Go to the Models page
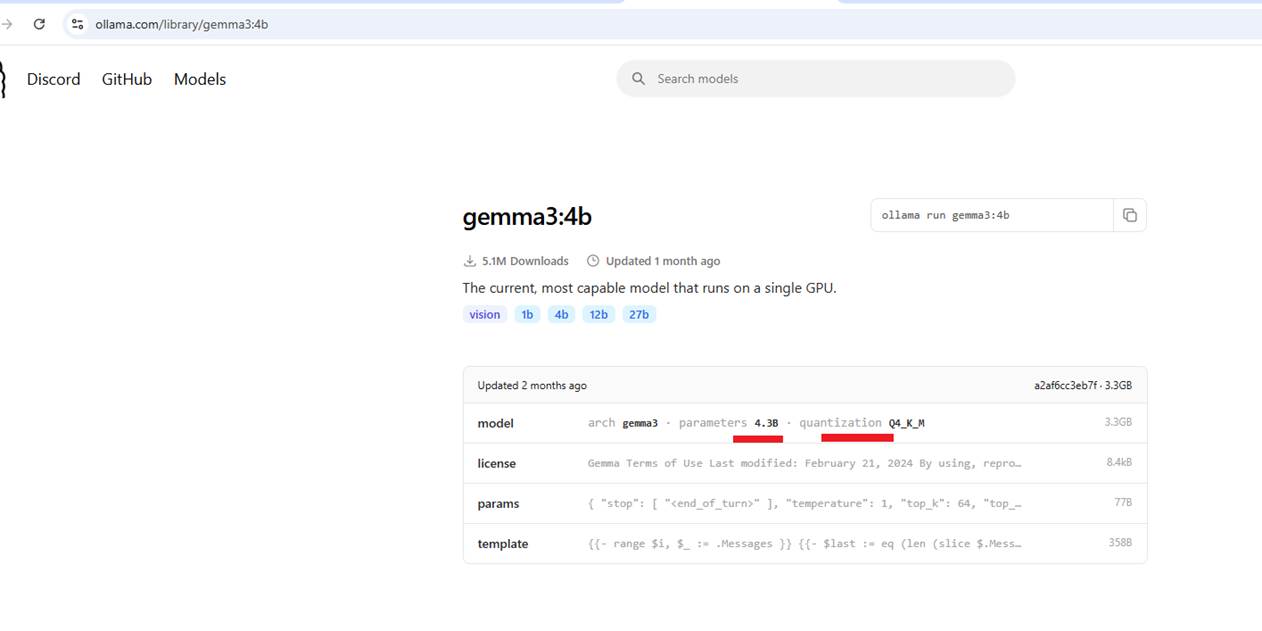1262x631 pixels. pyautogui.click(x=200, y=79)
